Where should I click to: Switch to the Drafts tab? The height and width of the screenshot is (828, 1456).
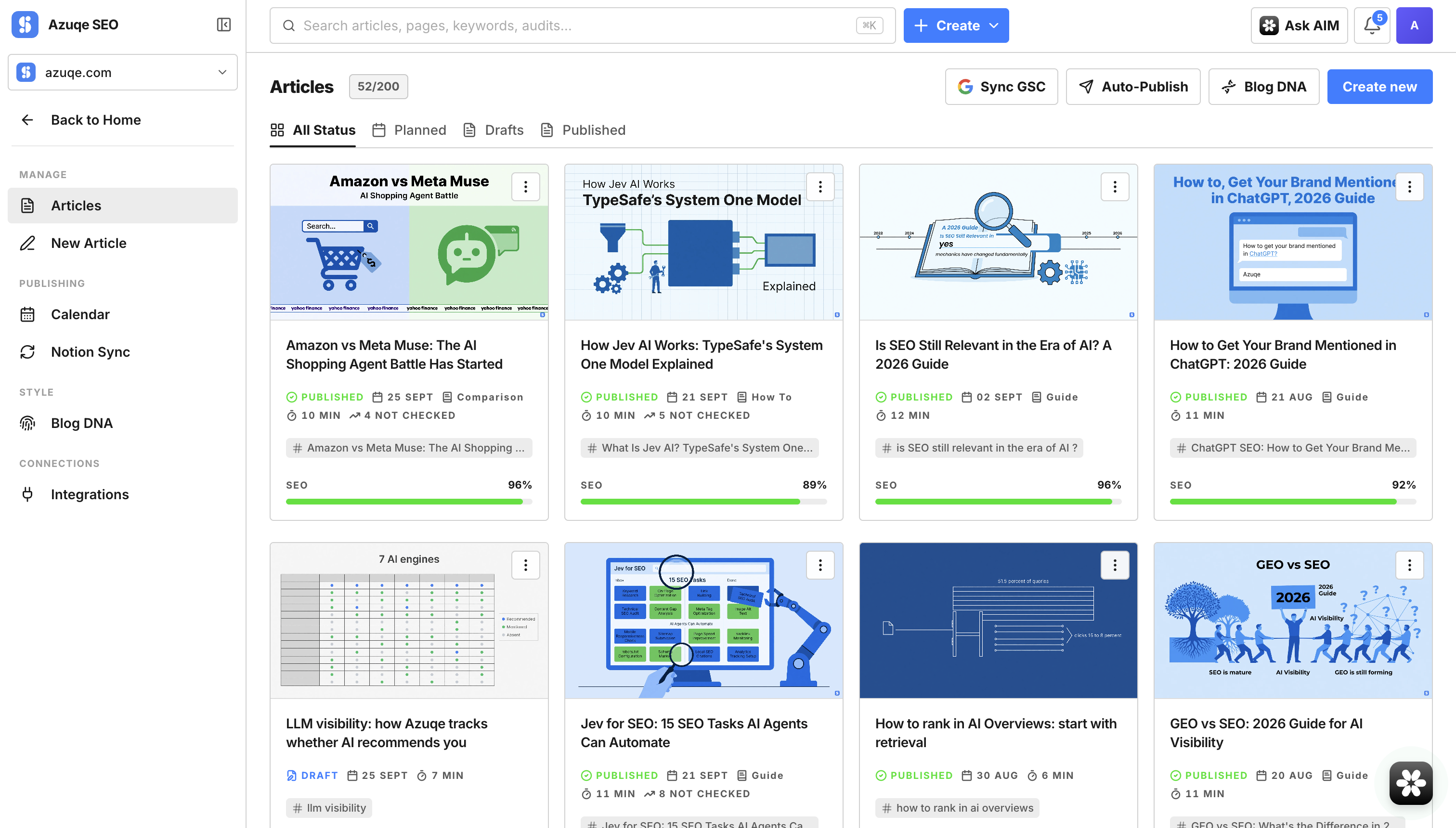494,130
